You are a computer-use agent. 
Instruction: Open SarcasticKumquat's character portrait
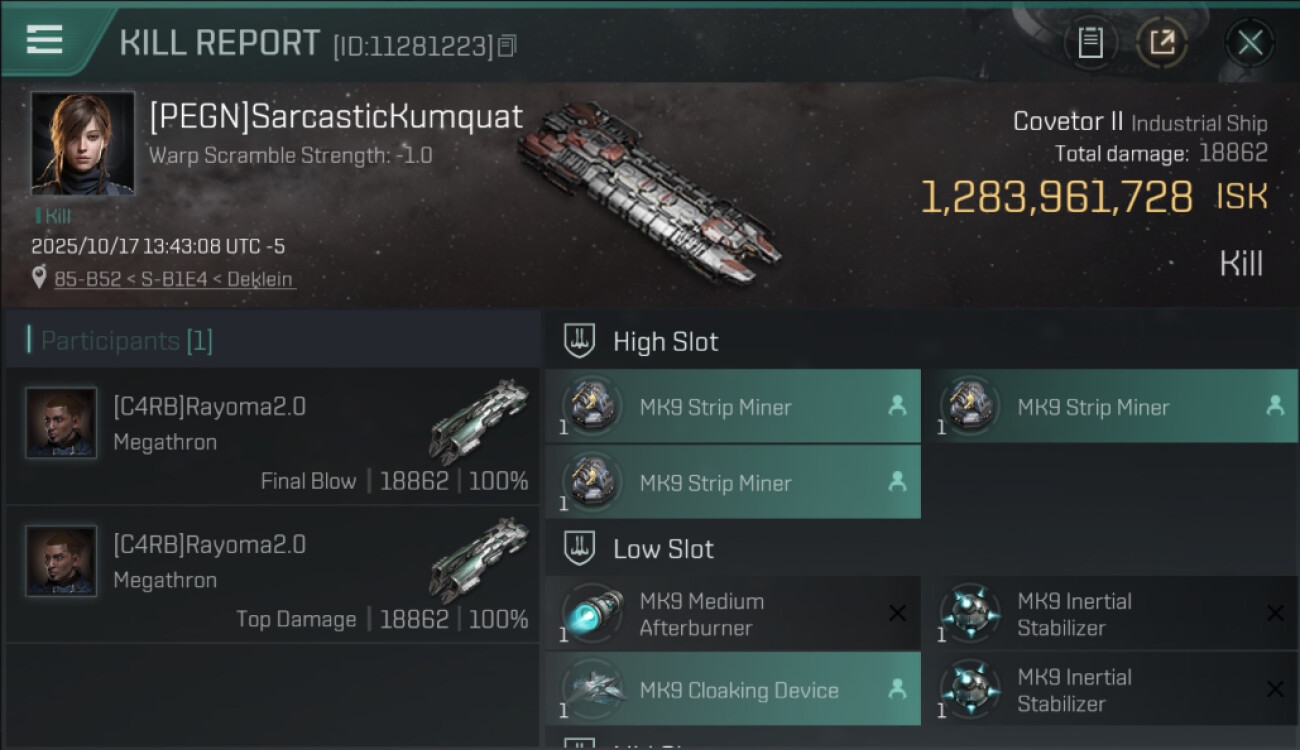(x=82, y=143)
